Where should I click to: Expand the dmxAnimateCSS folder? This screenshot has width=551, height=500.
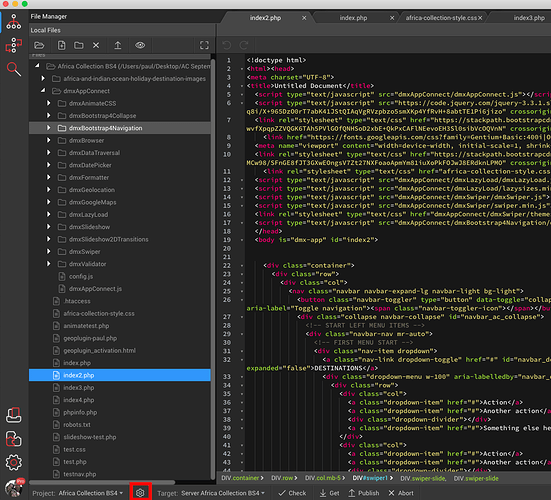48,103
